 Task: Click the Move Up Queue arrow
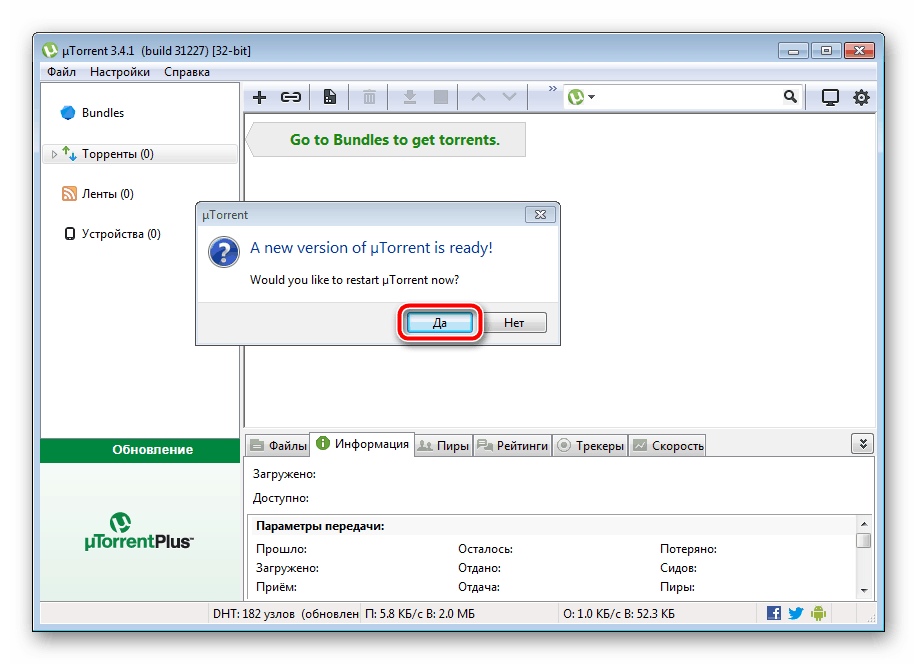[x=478, y=97]
